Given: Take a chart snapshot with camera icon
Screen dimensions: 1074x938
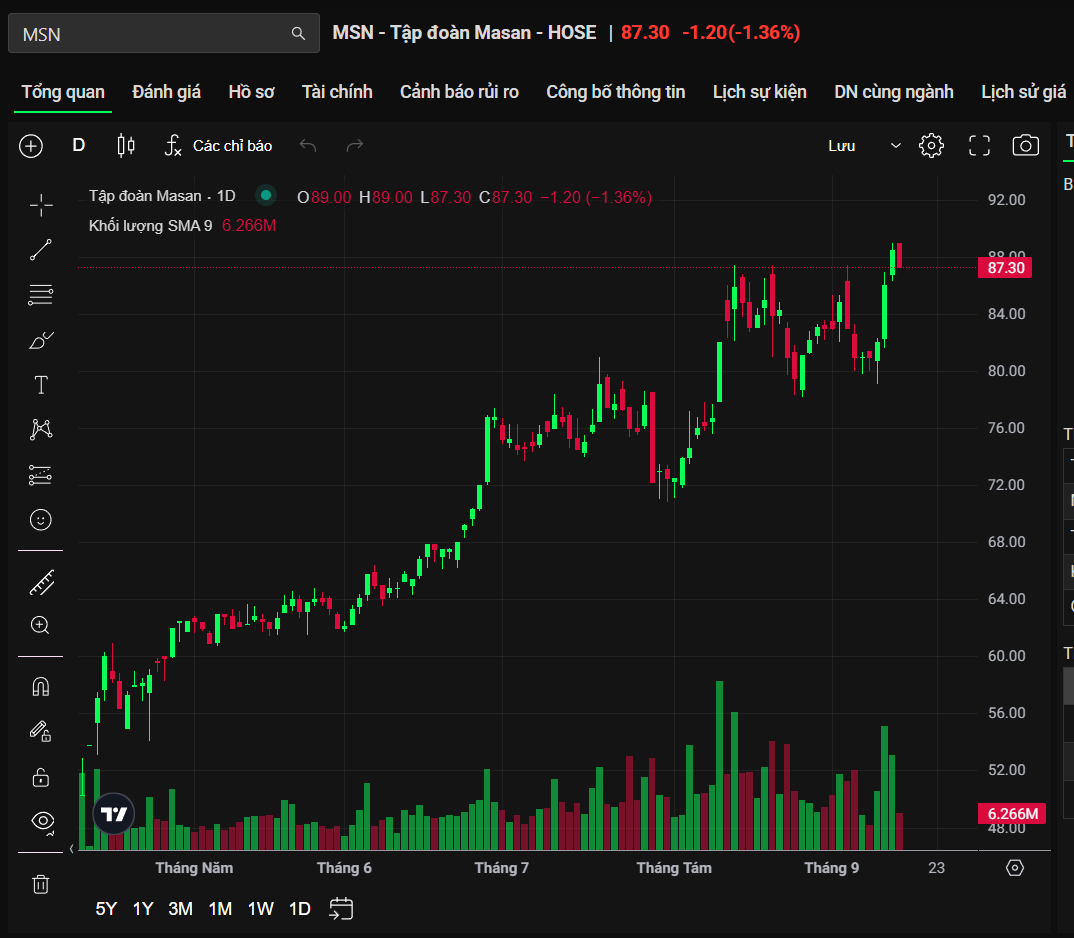Looking at the screenshot, I should pyautogui.click(x=1025, y=145).
